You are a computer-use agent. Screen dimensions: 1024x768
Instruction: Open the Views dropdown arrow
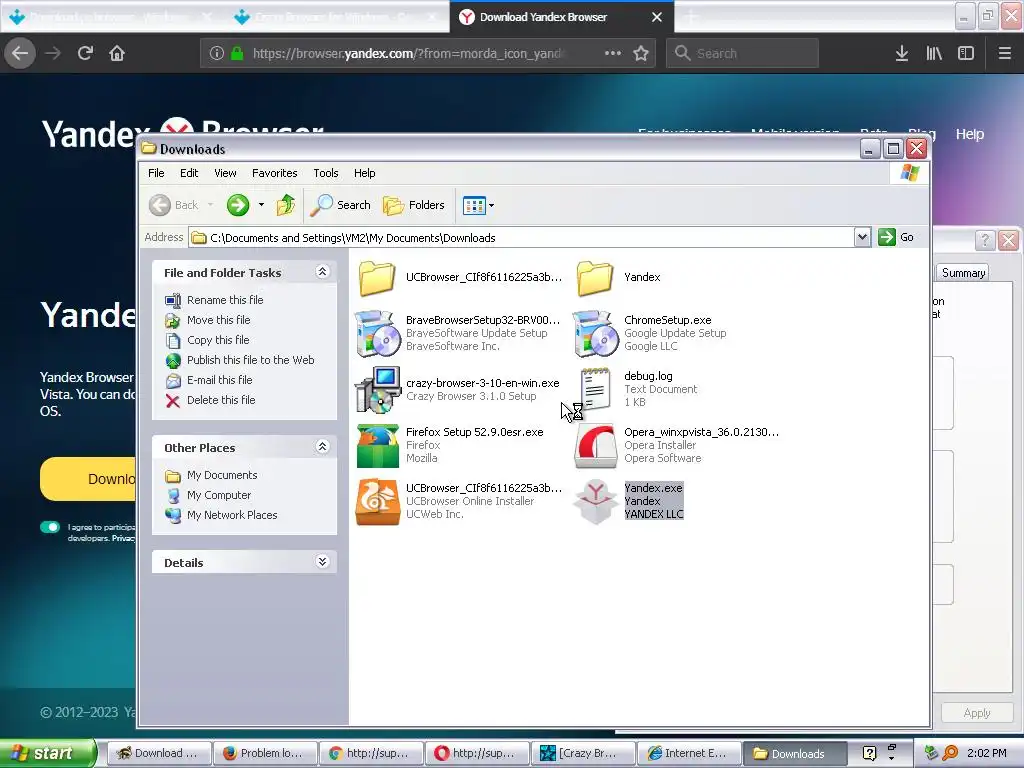pos(492,206)
